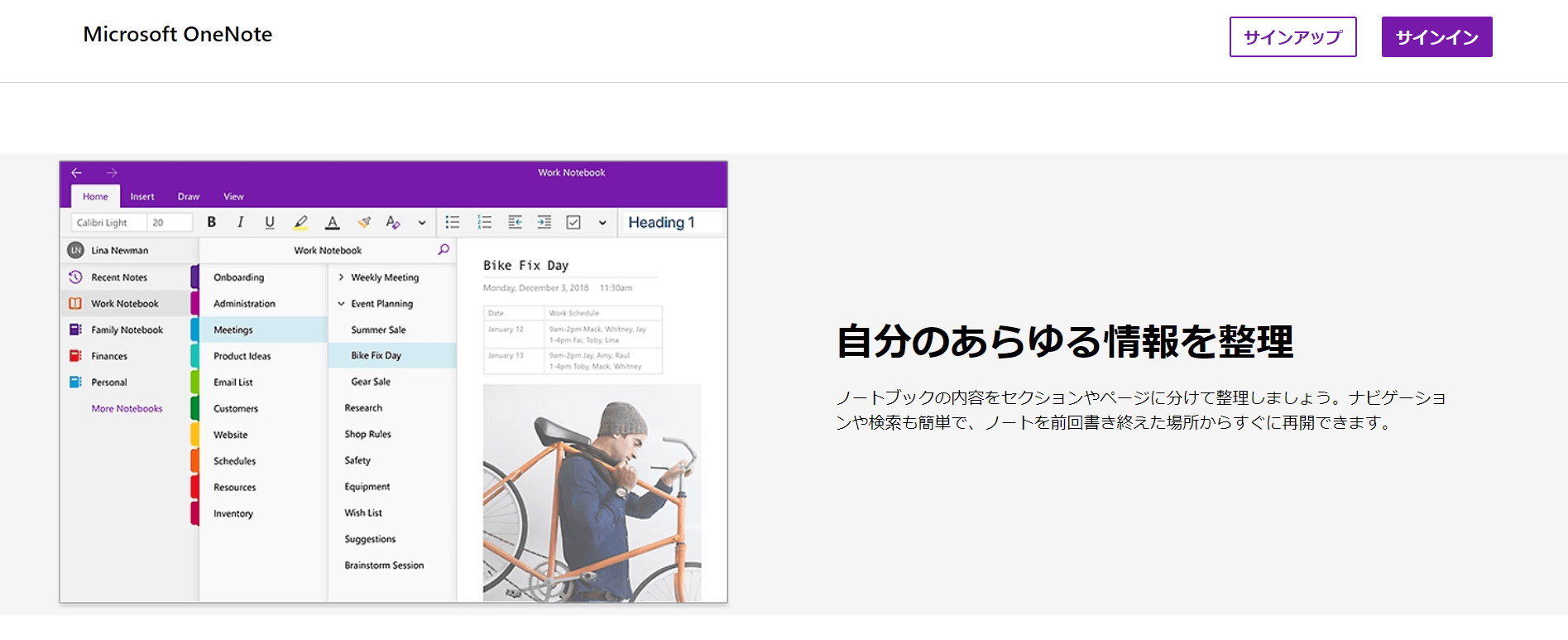Select the text highlighter tool
The width and height of the screenshot is (1568, 640).
tap(301, 222)
